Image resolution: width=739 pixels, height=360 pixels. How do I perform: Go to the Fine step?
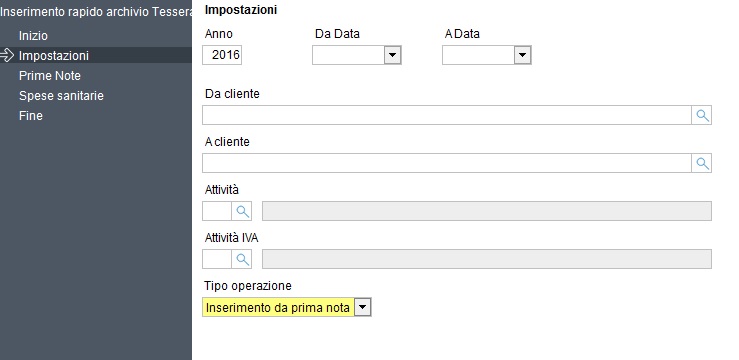click(31, 115)
